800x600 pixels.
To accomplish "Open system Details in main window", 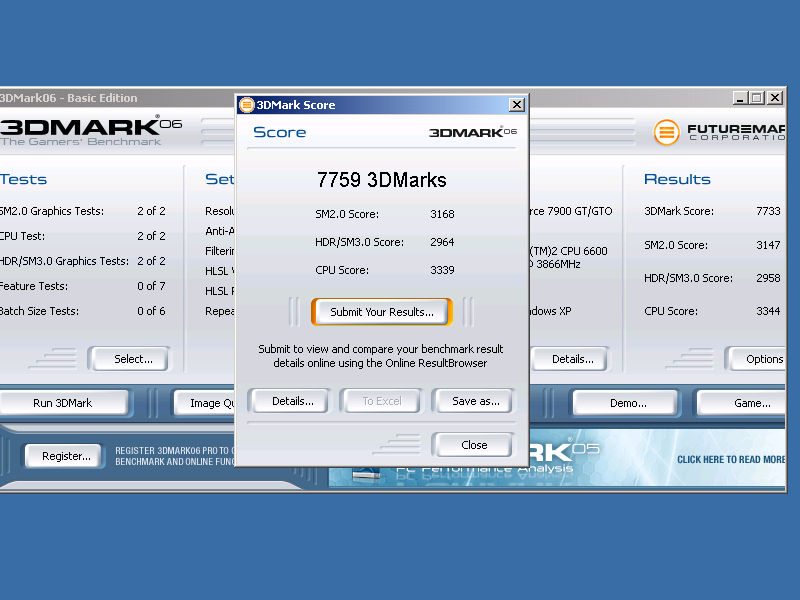I will pyautogui.click(x=572, y=359).
